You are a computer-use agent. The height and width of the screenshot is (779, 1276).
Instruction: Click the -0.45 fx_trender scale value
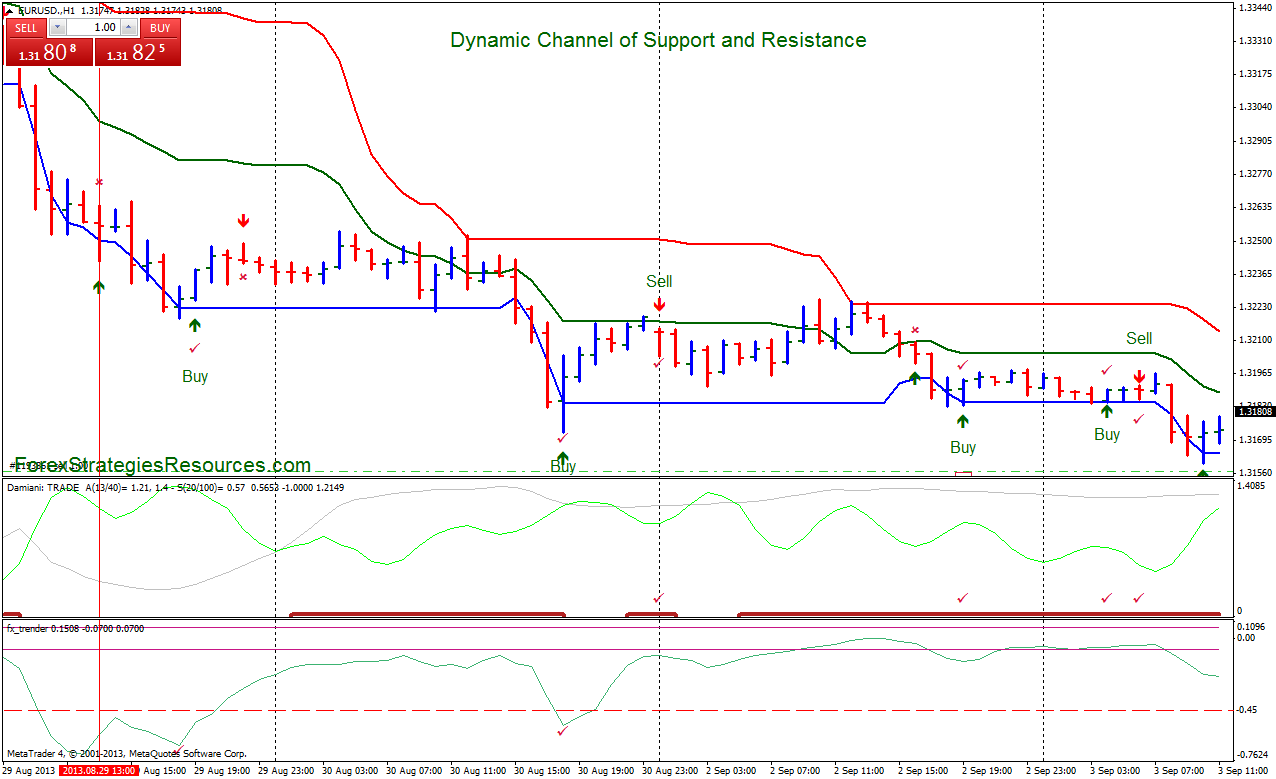(x=1249, y=711)
